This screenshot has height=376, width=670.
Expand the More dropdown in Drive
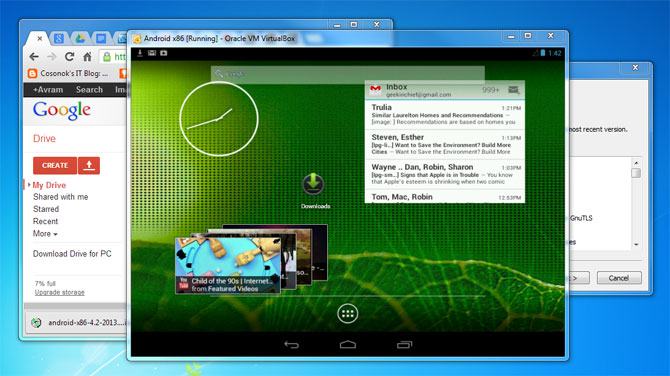click(45, 234)
